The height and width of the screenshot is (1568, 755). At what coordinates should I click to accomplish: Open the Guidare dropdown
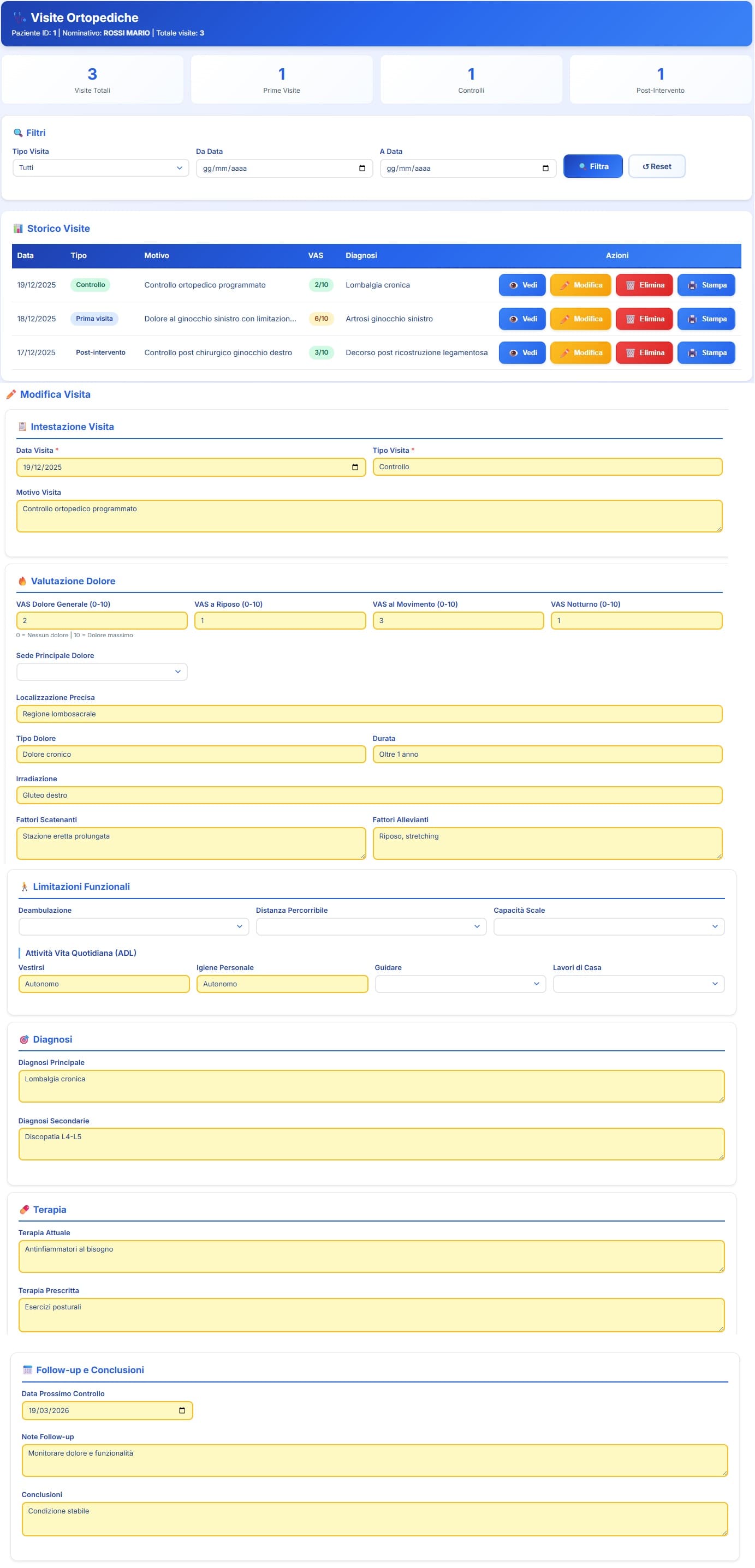(x=460, y=983)
